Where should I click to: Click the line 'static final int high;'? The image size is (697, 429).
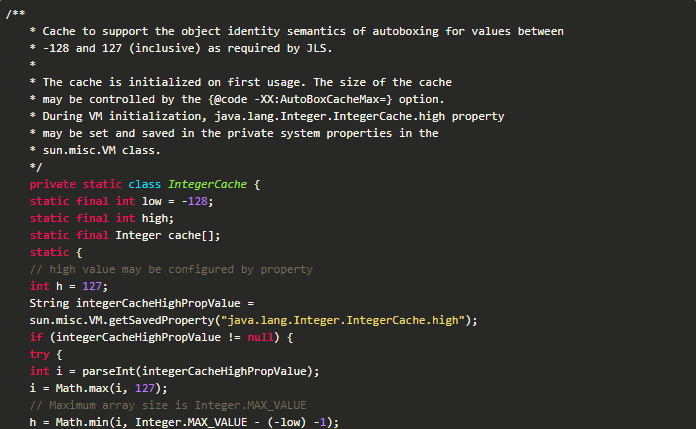tap(102, 218)
